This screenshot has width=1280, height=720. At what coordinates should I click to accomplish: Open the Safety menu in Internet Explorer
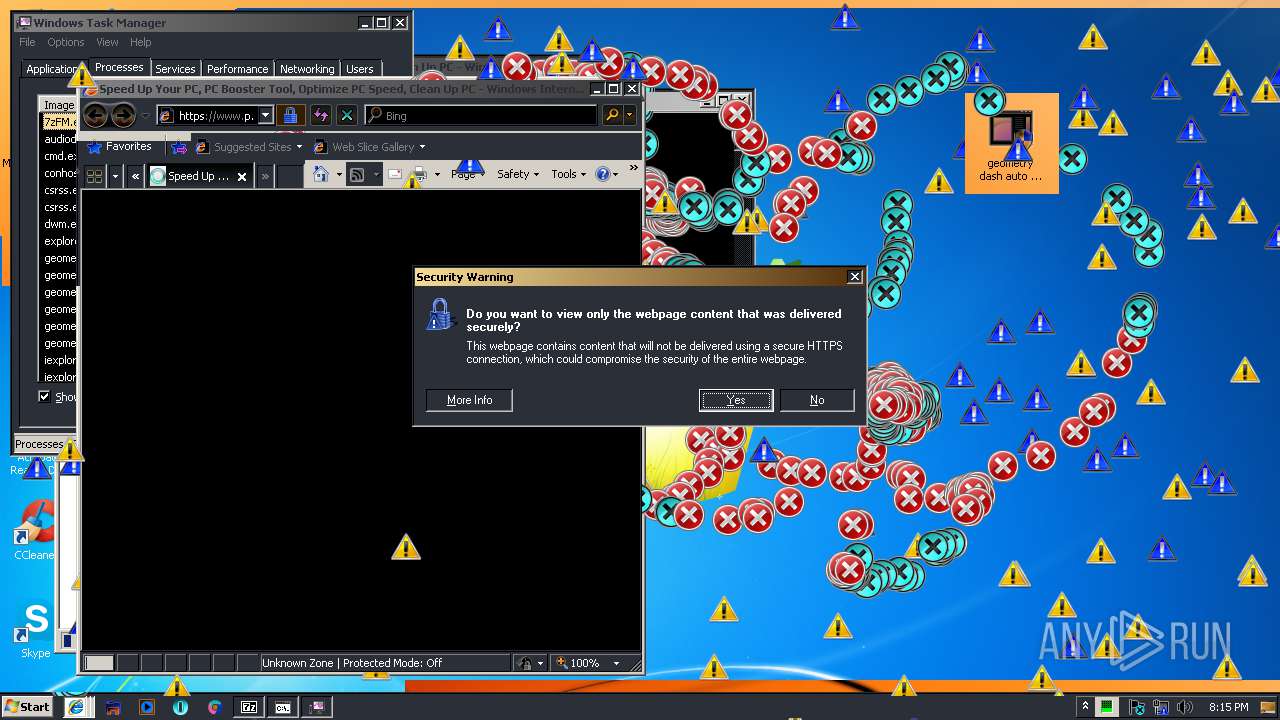pyautogui.click(x=518, y=174)
